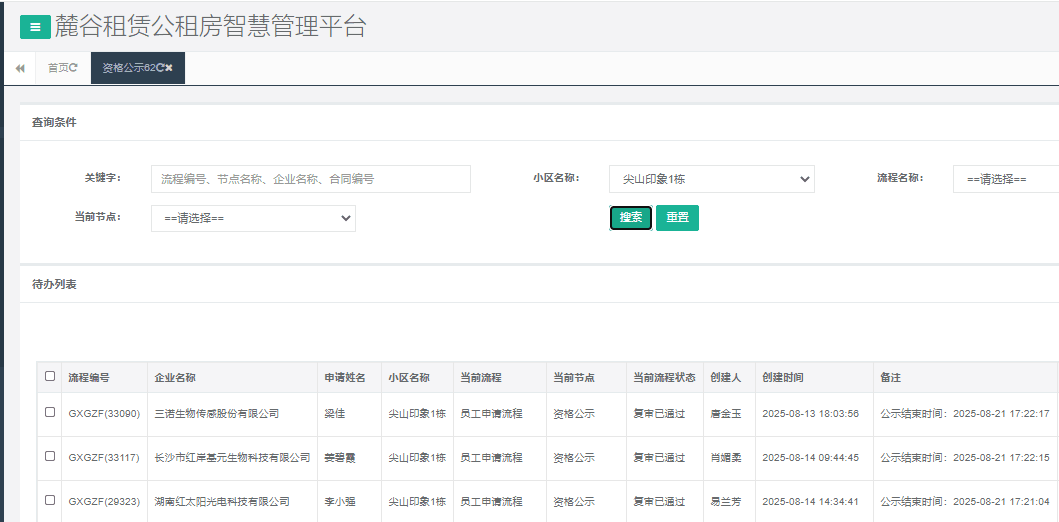The width and height of the screenshot is (1059, 522).
Task: Refresh the 资格公示 tab via reload icon
Action: (x=159, y=68)
